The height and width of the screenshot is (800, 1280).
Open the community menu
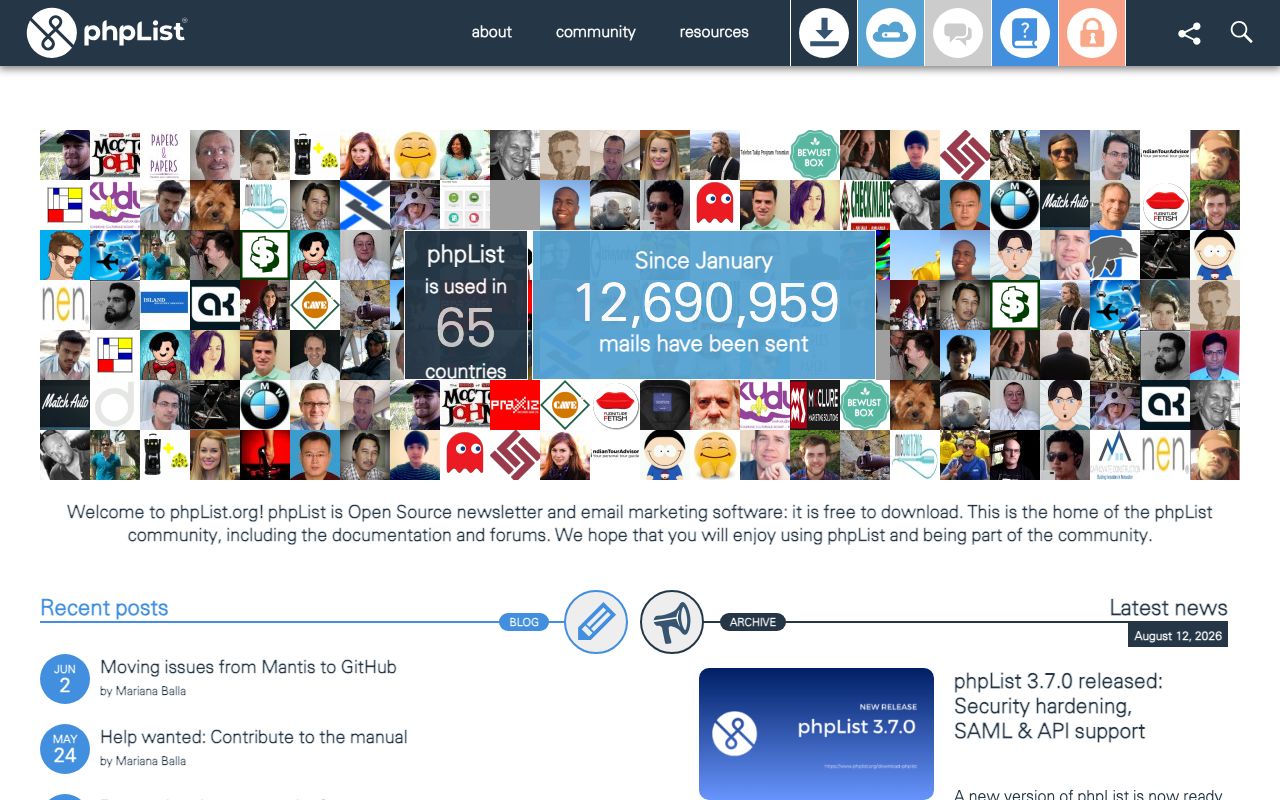[596, 32]
